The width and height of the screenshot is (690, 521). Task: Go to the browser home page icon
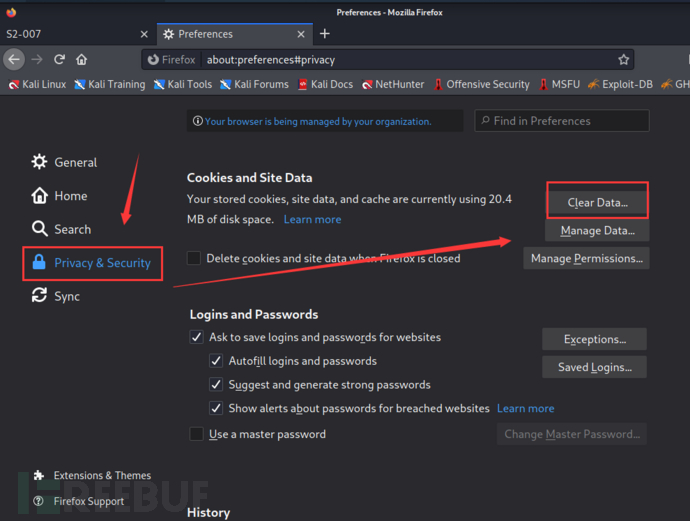point(82,59)
